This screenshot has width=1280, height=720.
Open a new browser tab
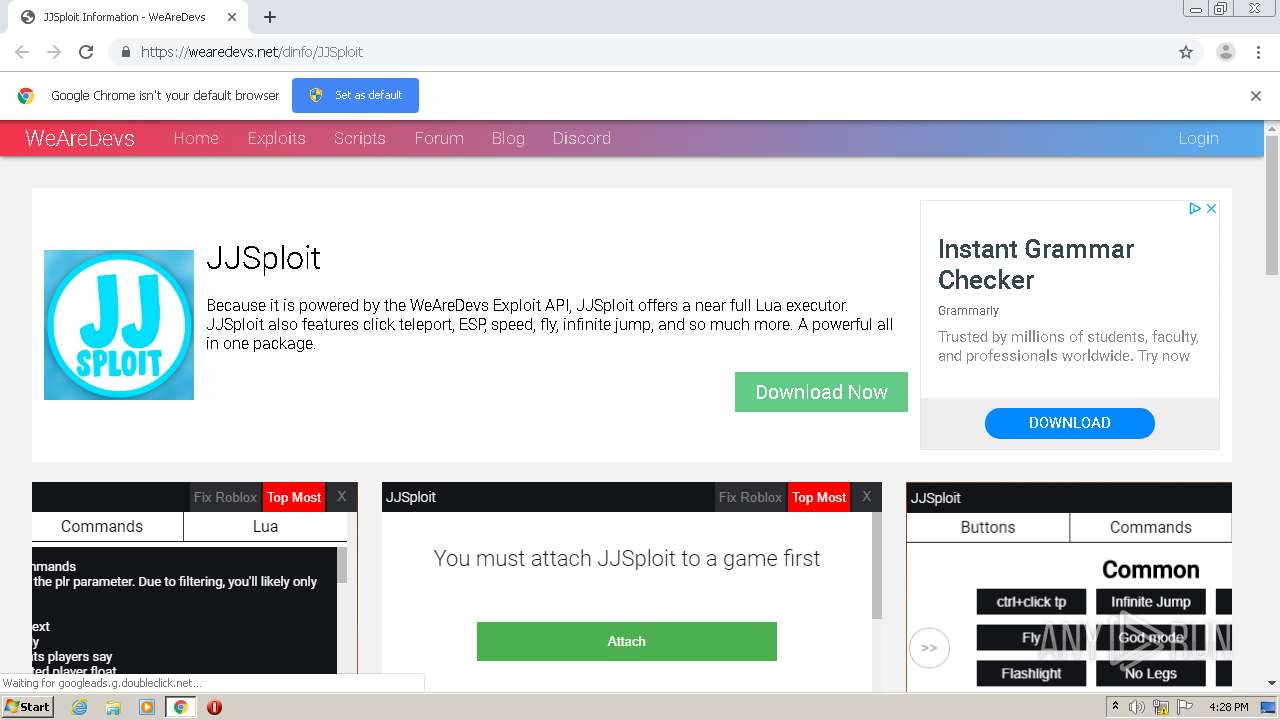point(270,17)
